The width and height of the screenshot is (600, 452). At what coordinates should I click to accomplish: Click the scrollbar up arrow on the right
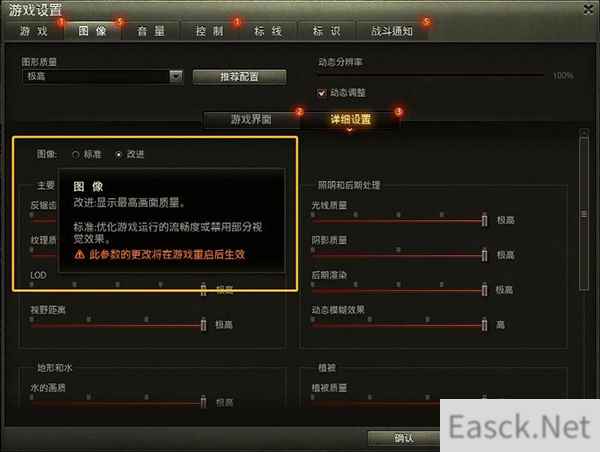pos(584,132)
